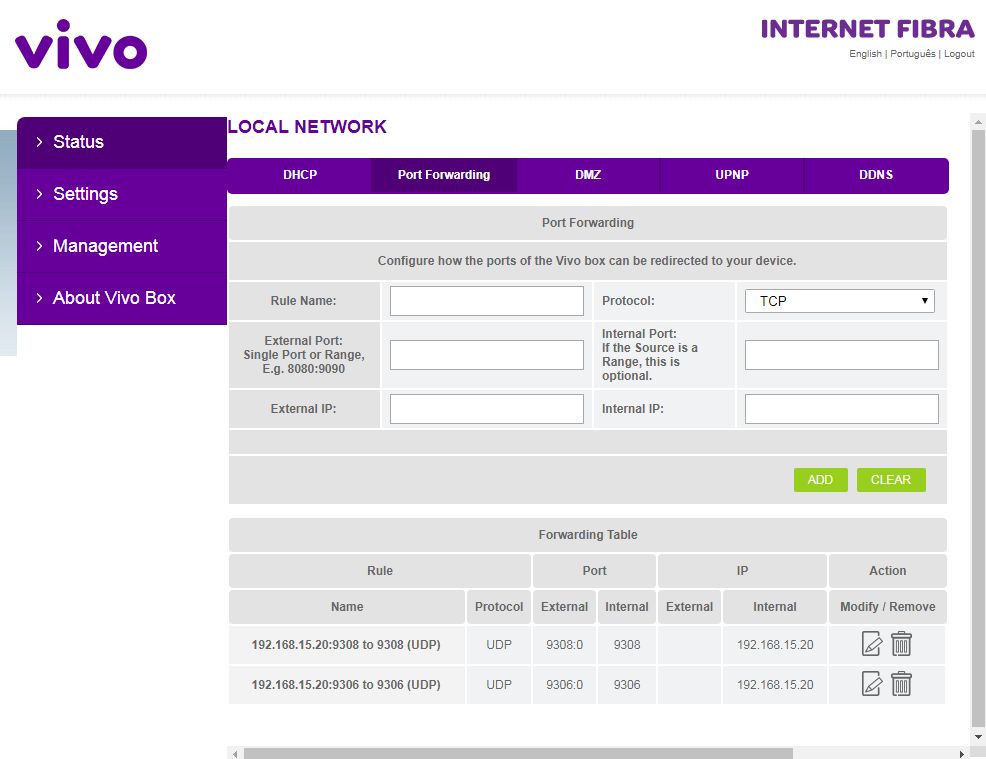Edit the 9306 UDP forwarding rule

coord(872,684)
